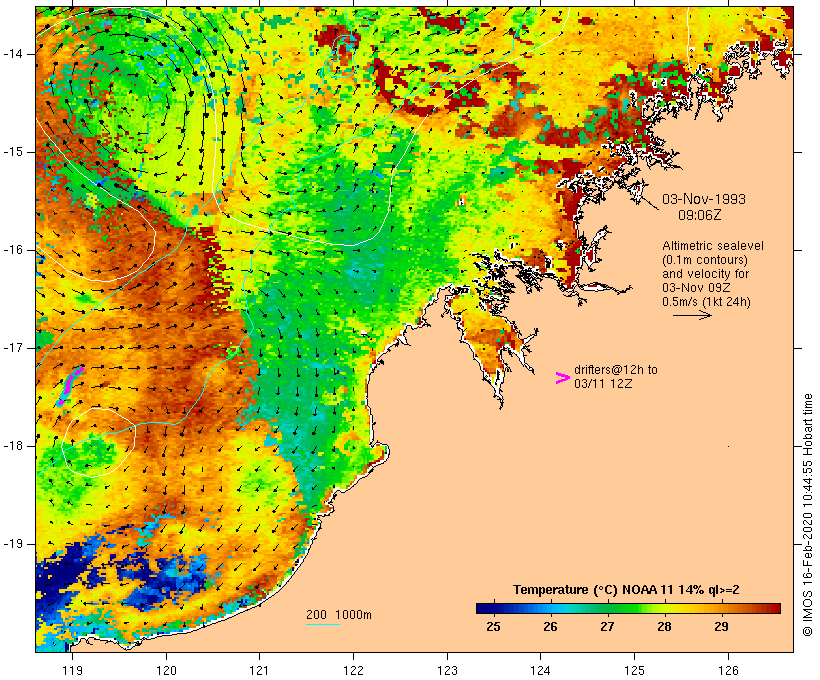This screenshot has height=680, width=820.
Task: Click the velocity scale reference arrow
Action: coord(692,315)
